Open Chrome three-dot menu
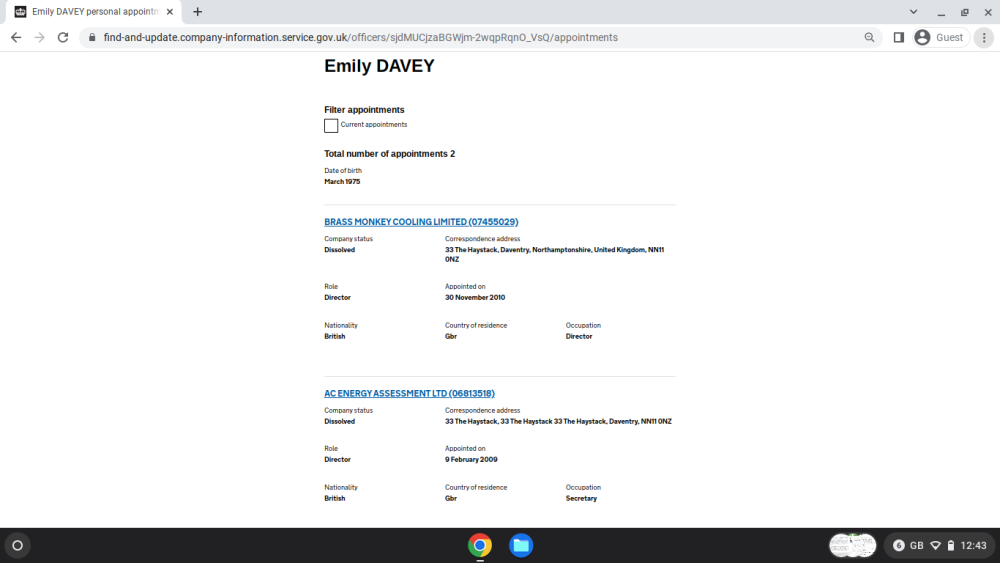1000x563 pixels. tap(984, 38)
